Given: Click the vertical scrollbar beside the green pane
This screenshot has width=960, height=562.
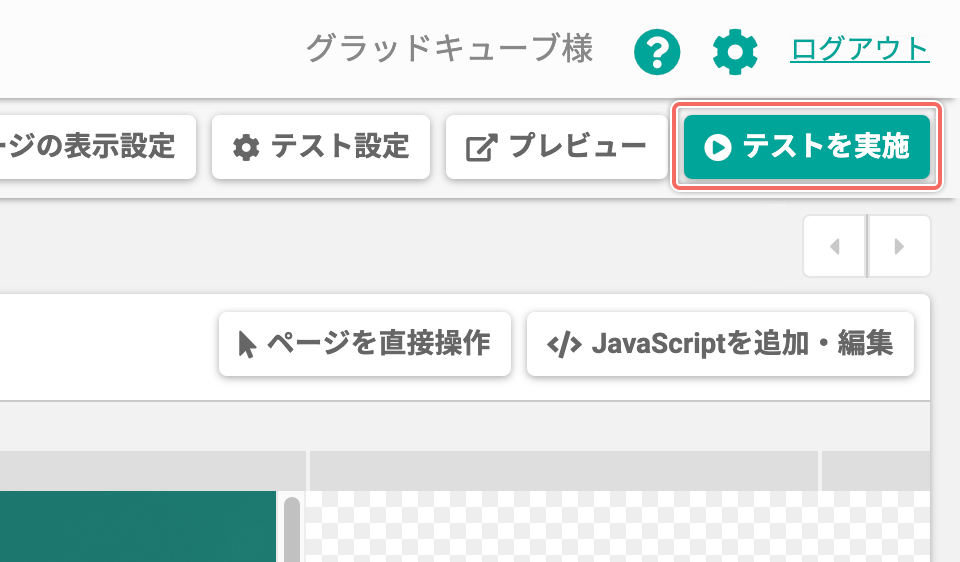Looking at the screenshot, I should click(x=292, y=530).
